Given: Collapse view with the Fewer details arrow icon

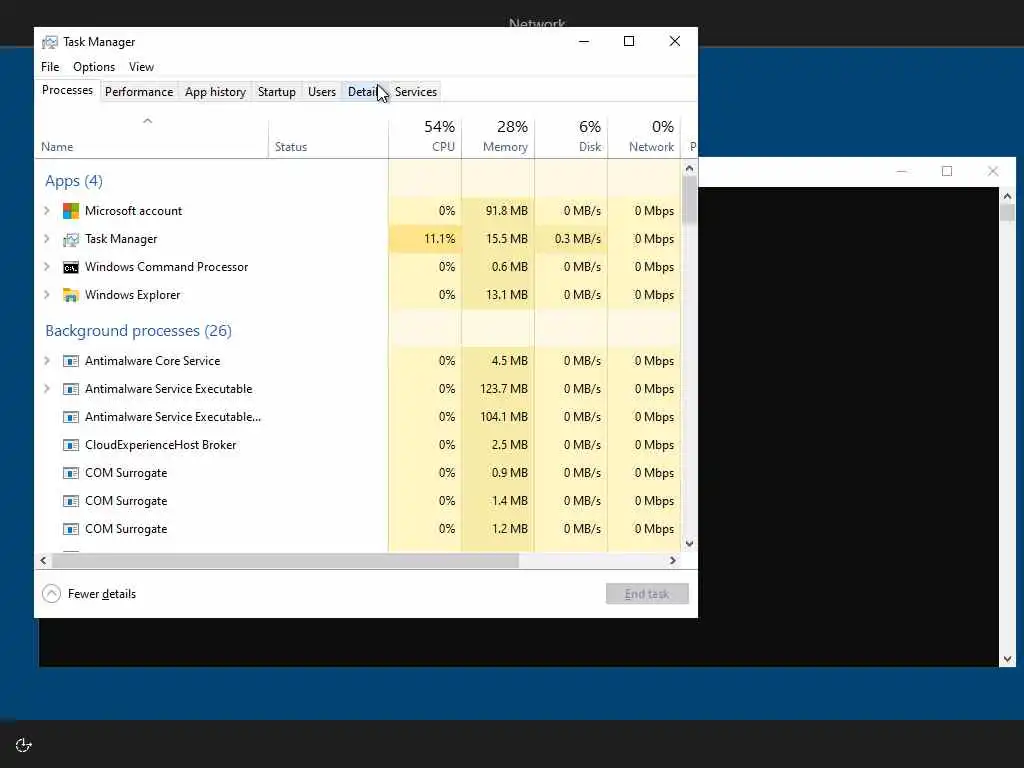Looking at the screenshot, I should point(52,594).
